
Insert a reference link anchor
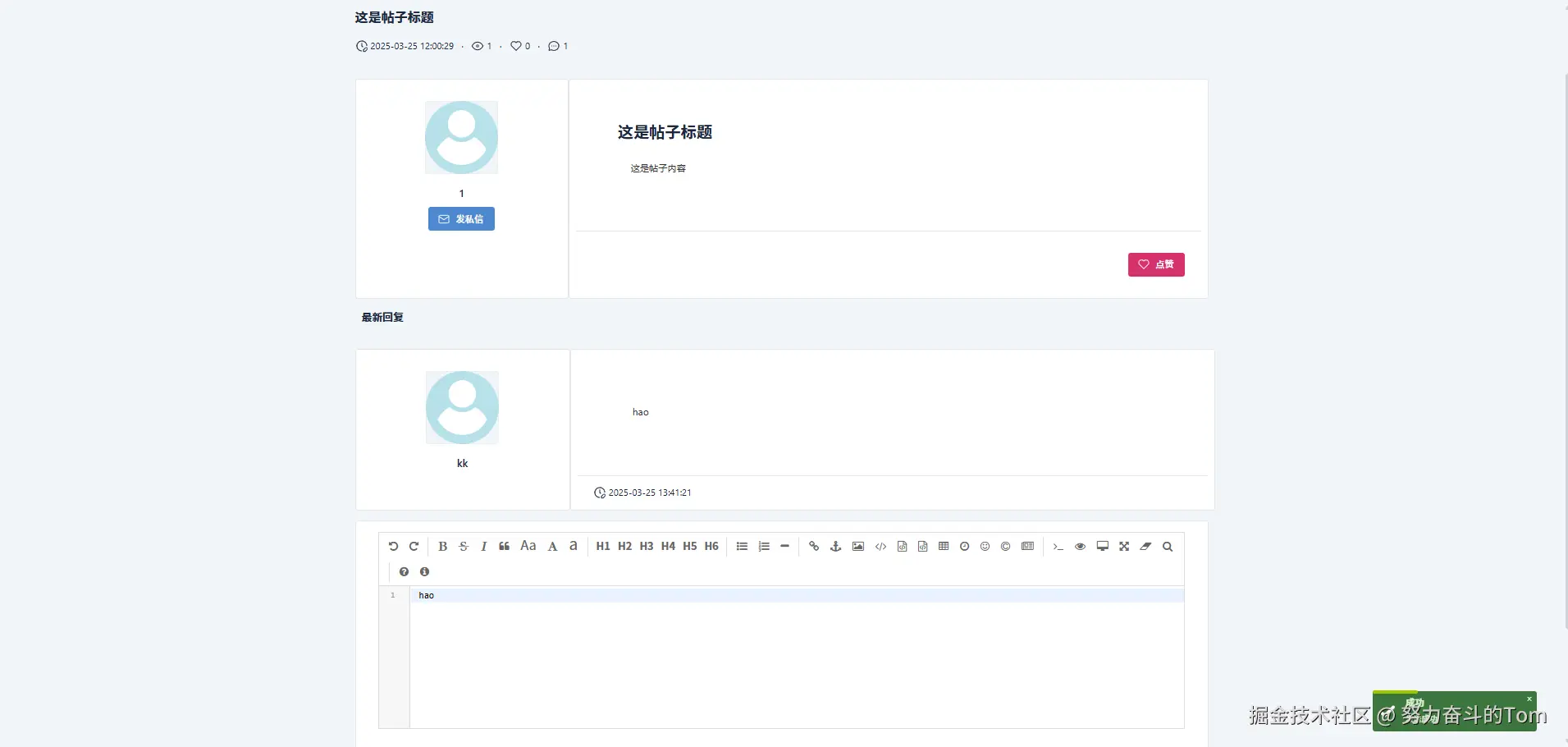pyautogui.click(x=836, y=547)
